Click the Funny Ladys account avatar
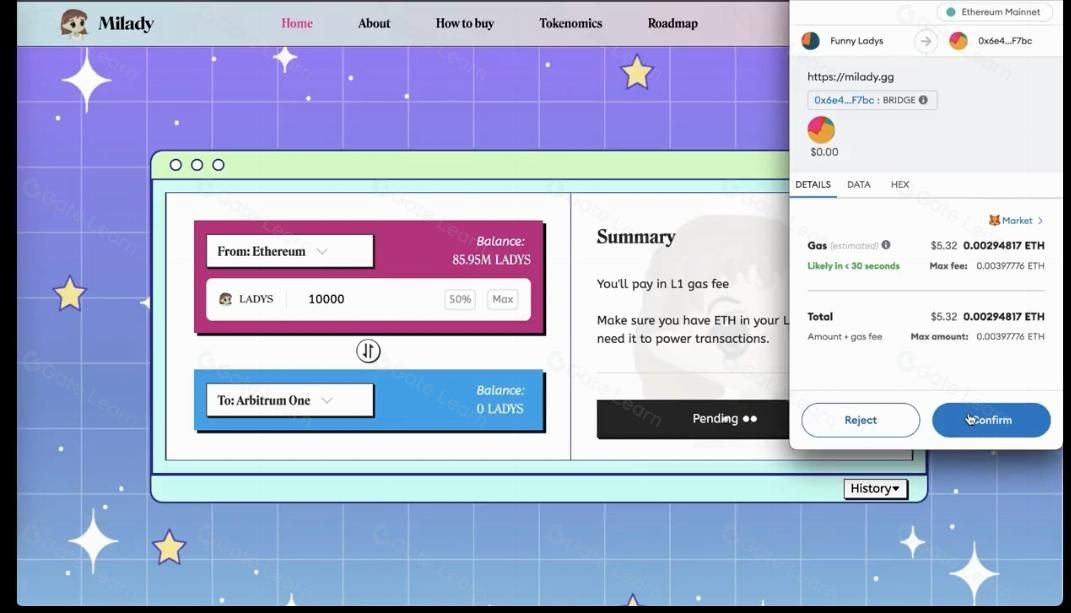This screenshot has height=613, width=1071. 811,41
